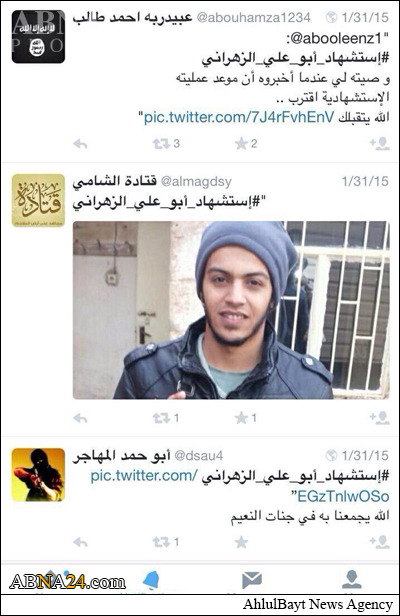Open the Notifications bell tab

click(x=151, y=580)
